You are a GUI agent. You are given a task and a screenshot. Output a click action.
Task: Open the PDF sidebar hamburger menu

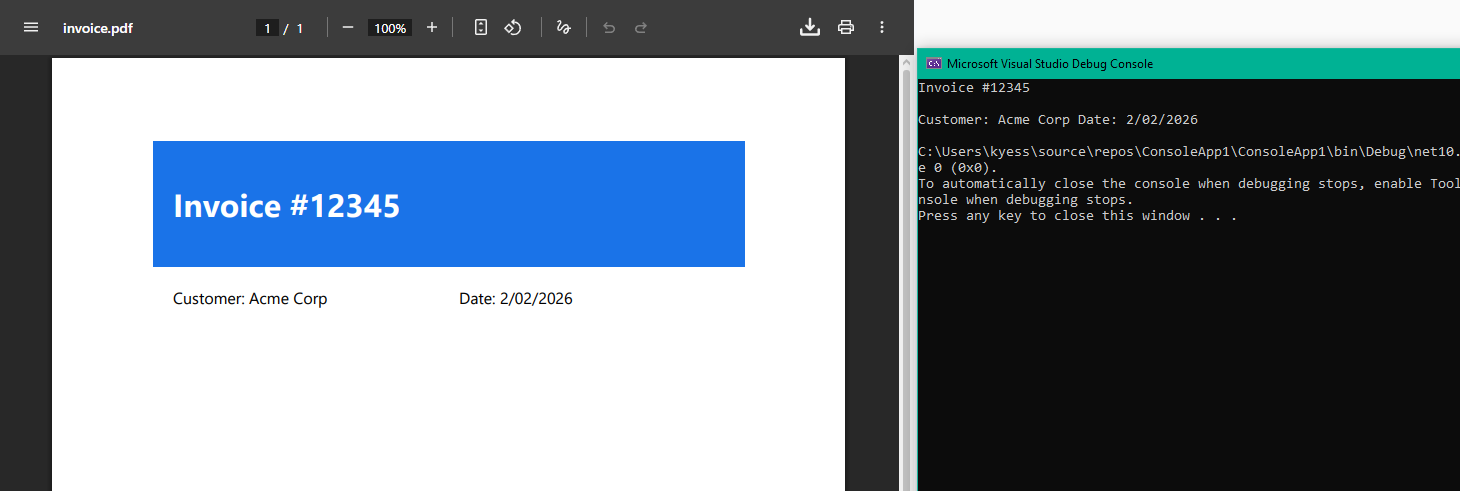pyautogui.click(x=31, y=27)
